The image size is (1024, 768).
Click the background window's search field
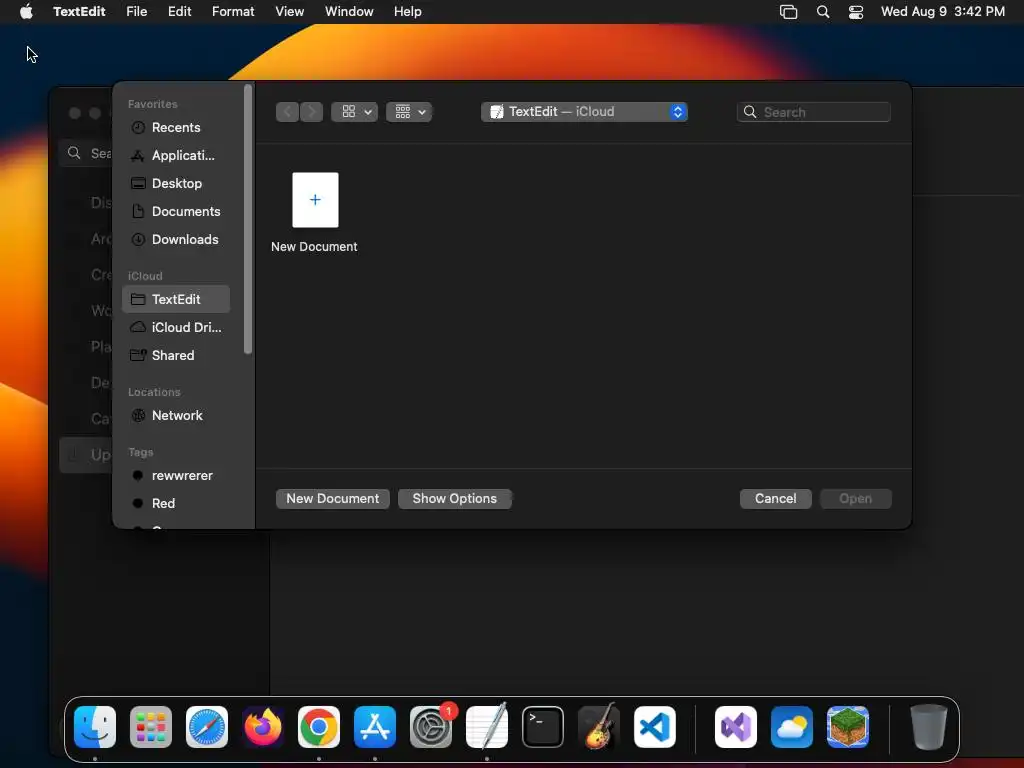(86, 153)
